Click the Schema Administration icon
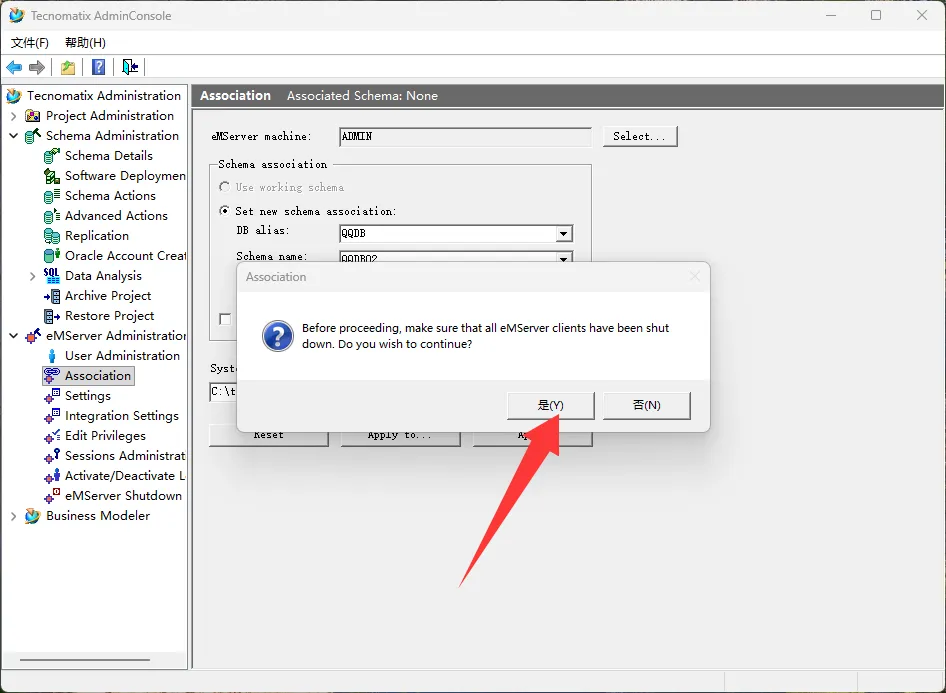The width and height of the screenshot is (946, 693). (x=33, y=136)
